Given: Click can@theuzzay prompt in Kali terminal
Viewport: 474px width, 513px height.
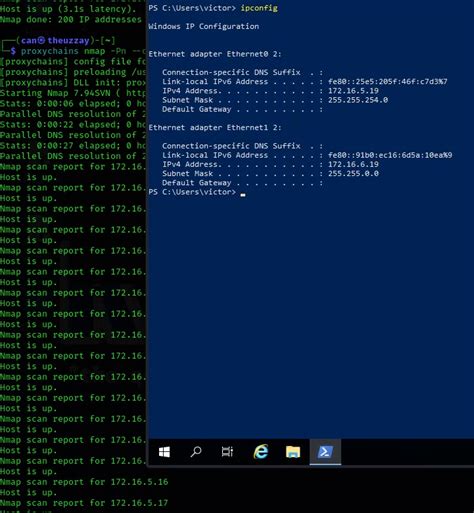Looking at the screenshot, I should coord(55,41).
